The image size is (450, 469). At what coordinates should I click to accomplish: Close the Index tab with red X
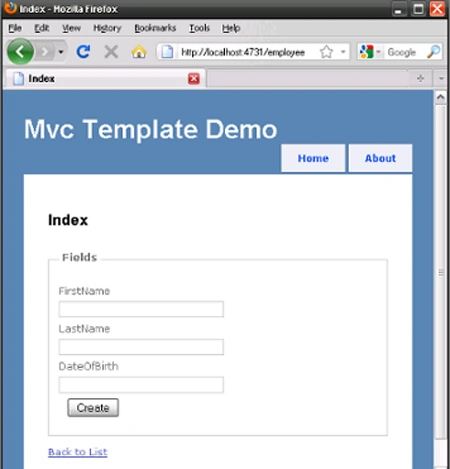(x=194, y=79)
